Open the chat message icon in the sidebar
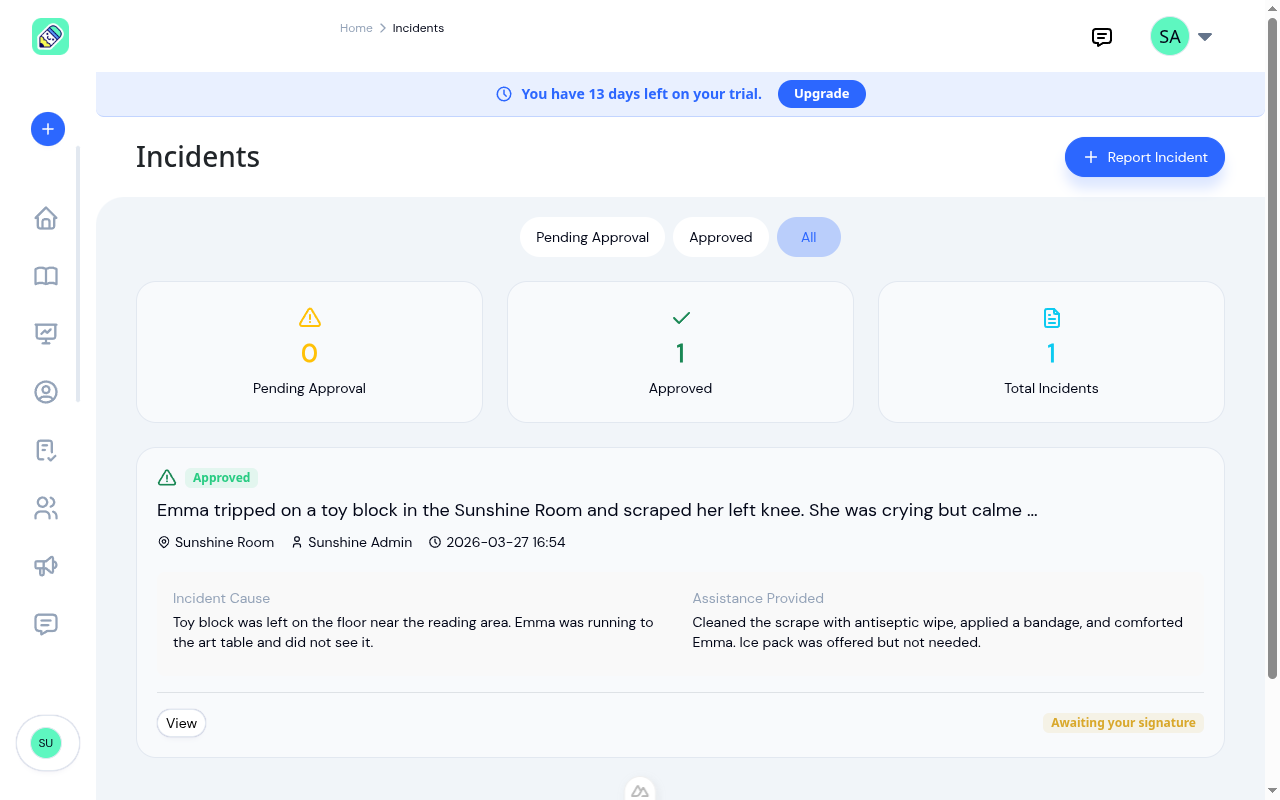This screenshot has width=1280, height=800. tap(46, 624)
